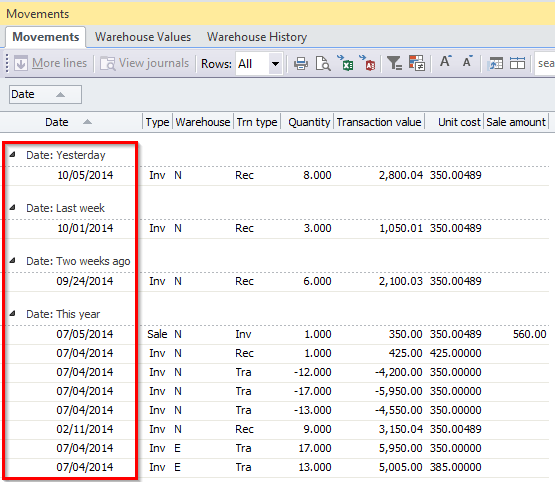The height and width of the screenshot is (482, 555).
Task: Click the 2,100.03 transaction value
Action: 401,281
